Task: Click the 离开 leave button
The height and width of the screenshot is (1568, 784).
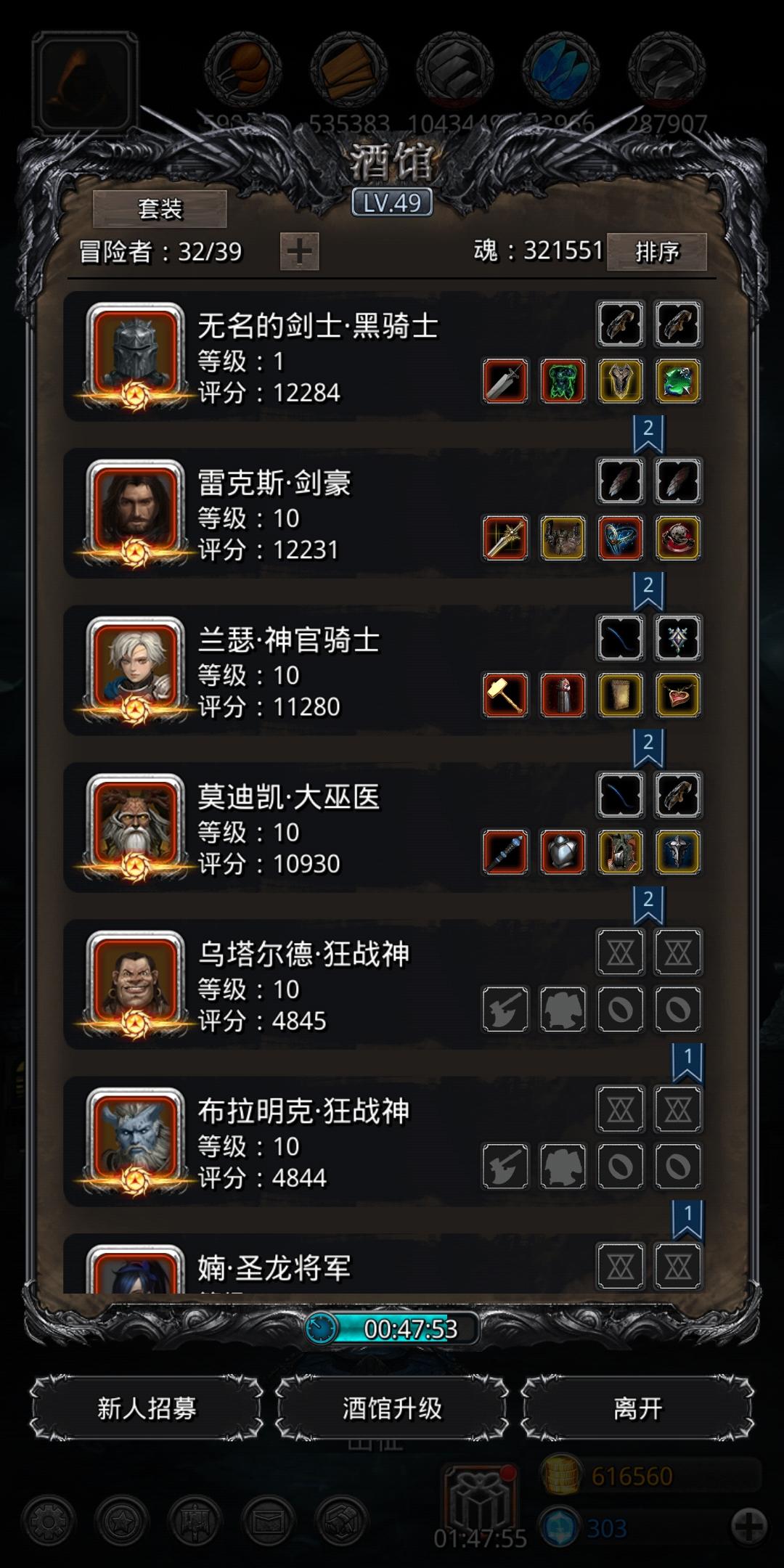Action: pyautogui.click(x=637, y=1408)
